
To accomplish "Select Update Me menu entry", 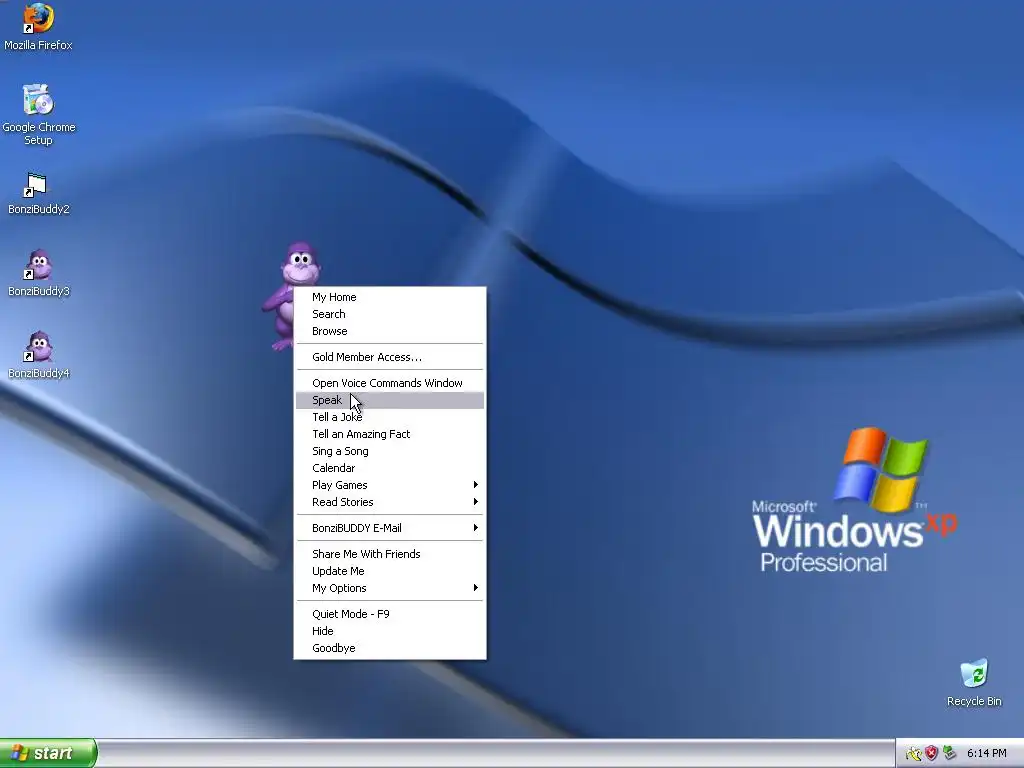I will 390,571.
